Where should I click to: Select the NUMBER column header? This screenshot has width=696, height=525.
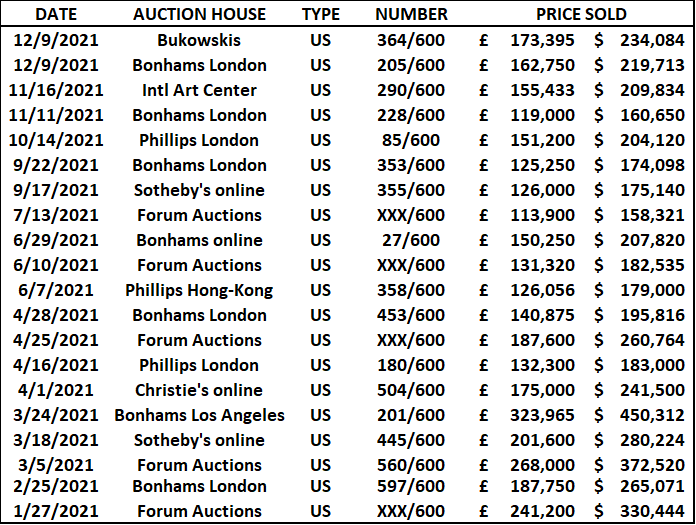411,14
